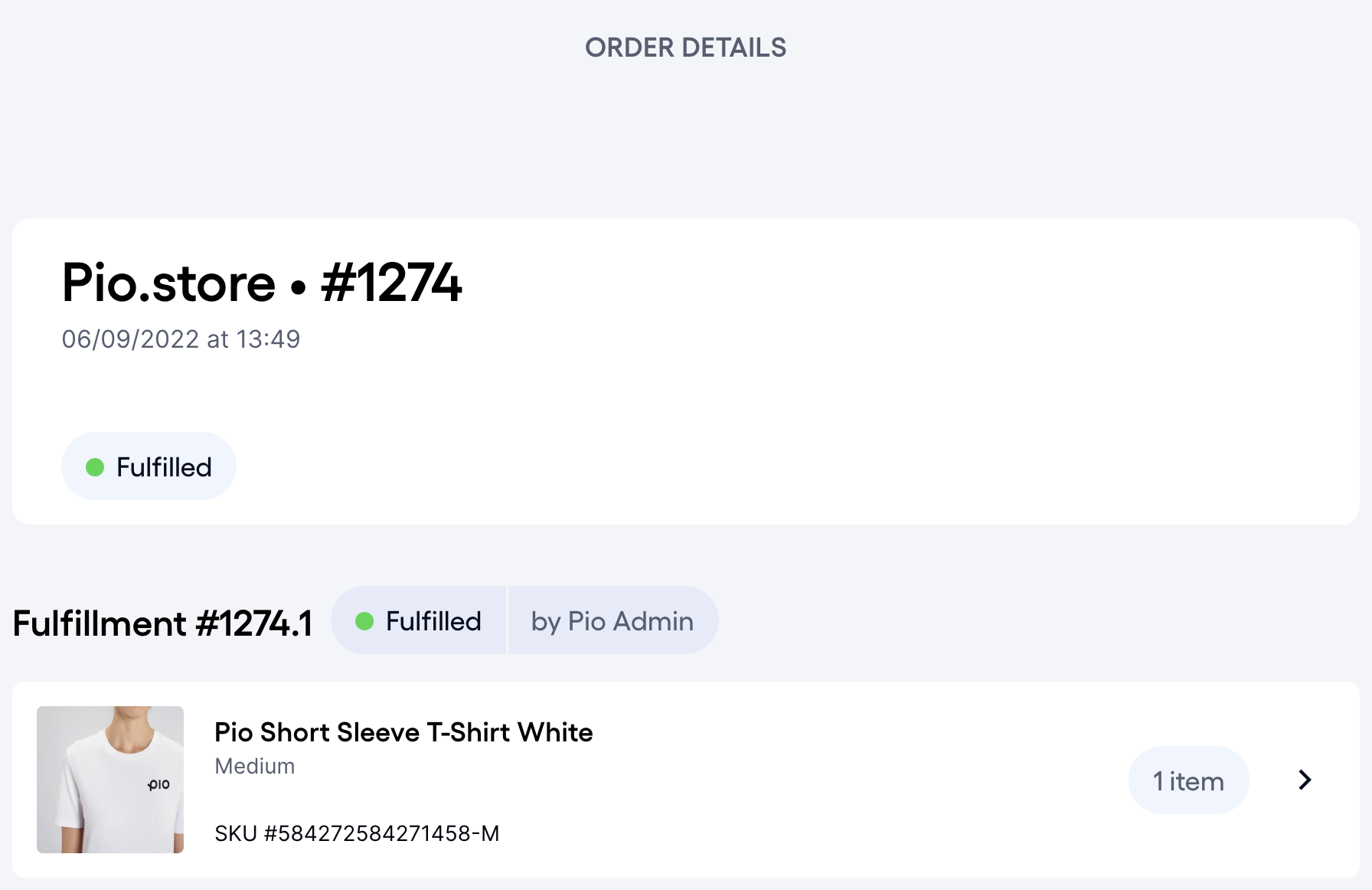1372x890 pixels.
Task: Click the Pio.store #1274 order heading
Action: point(262,283)
